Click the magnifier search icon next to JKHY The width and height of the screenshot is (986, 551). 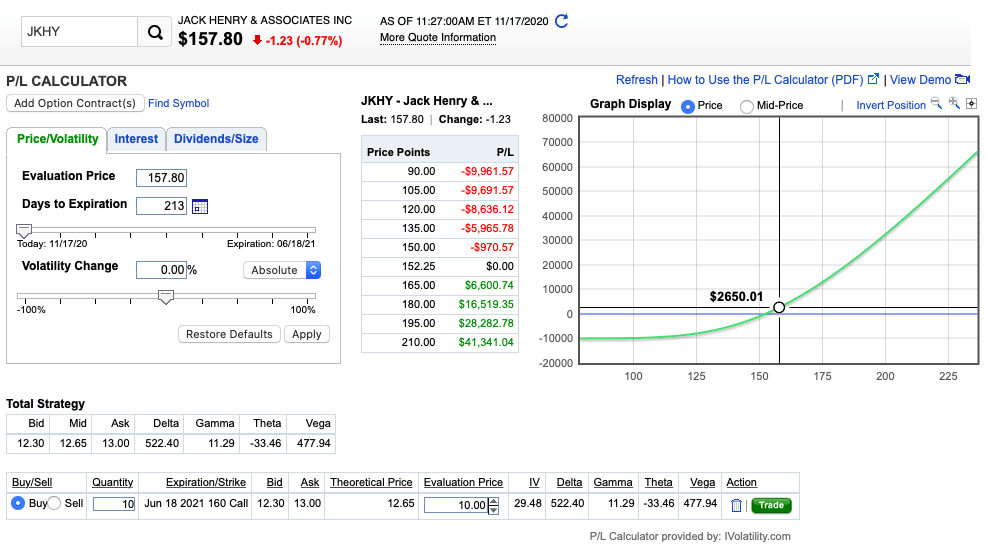click(155, 32)
